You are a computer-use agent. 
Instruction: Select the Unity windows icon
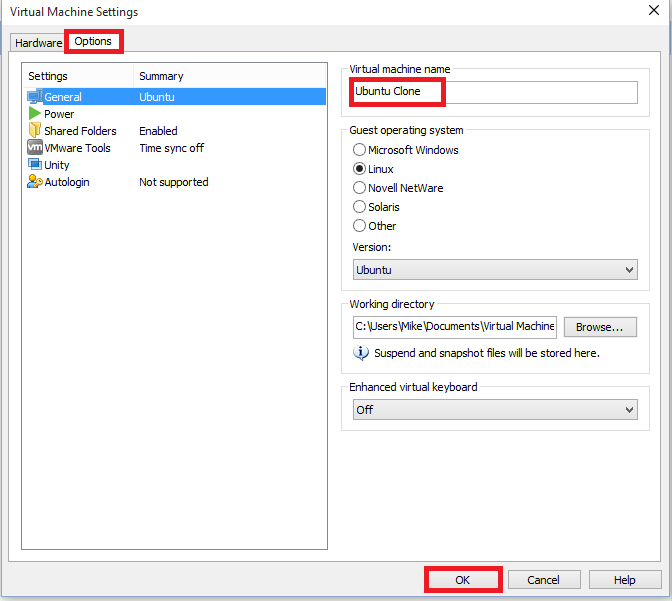point(35,165)
